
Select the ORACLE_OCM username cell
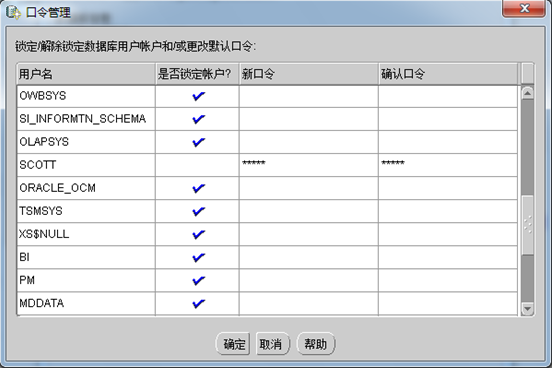point(86,188)
